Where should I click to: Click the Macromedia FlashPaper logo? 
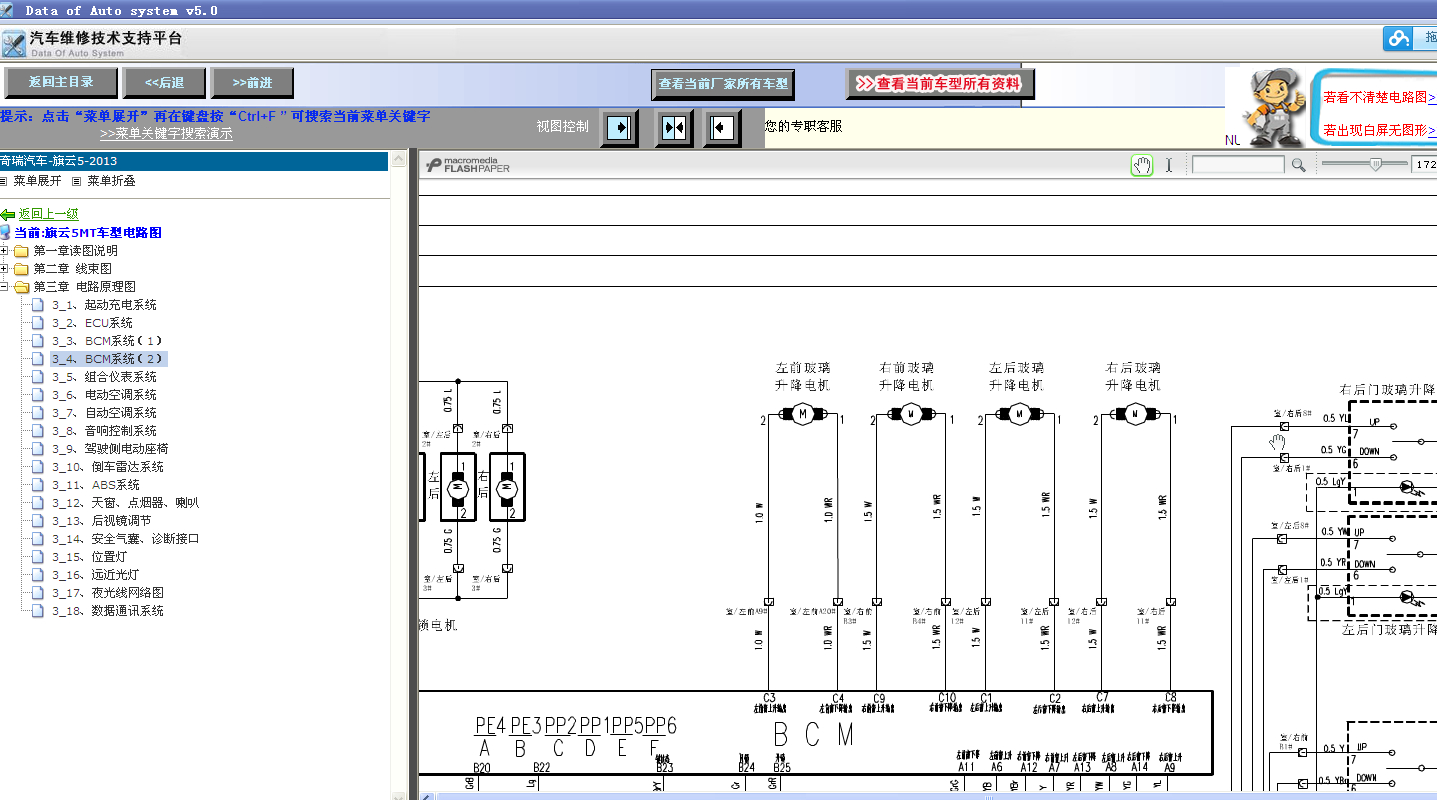[x=468, y=165]
